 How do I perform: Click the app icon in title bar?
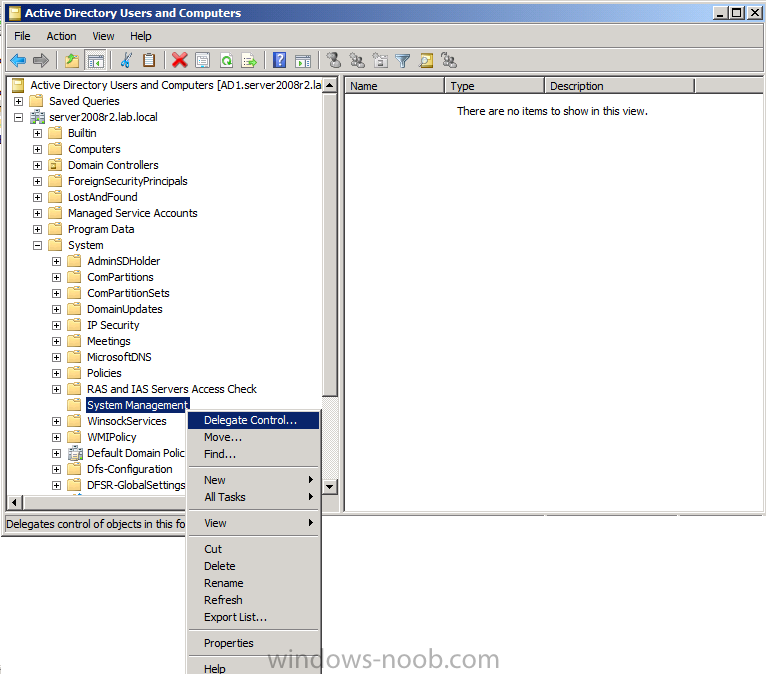(15, 13)
